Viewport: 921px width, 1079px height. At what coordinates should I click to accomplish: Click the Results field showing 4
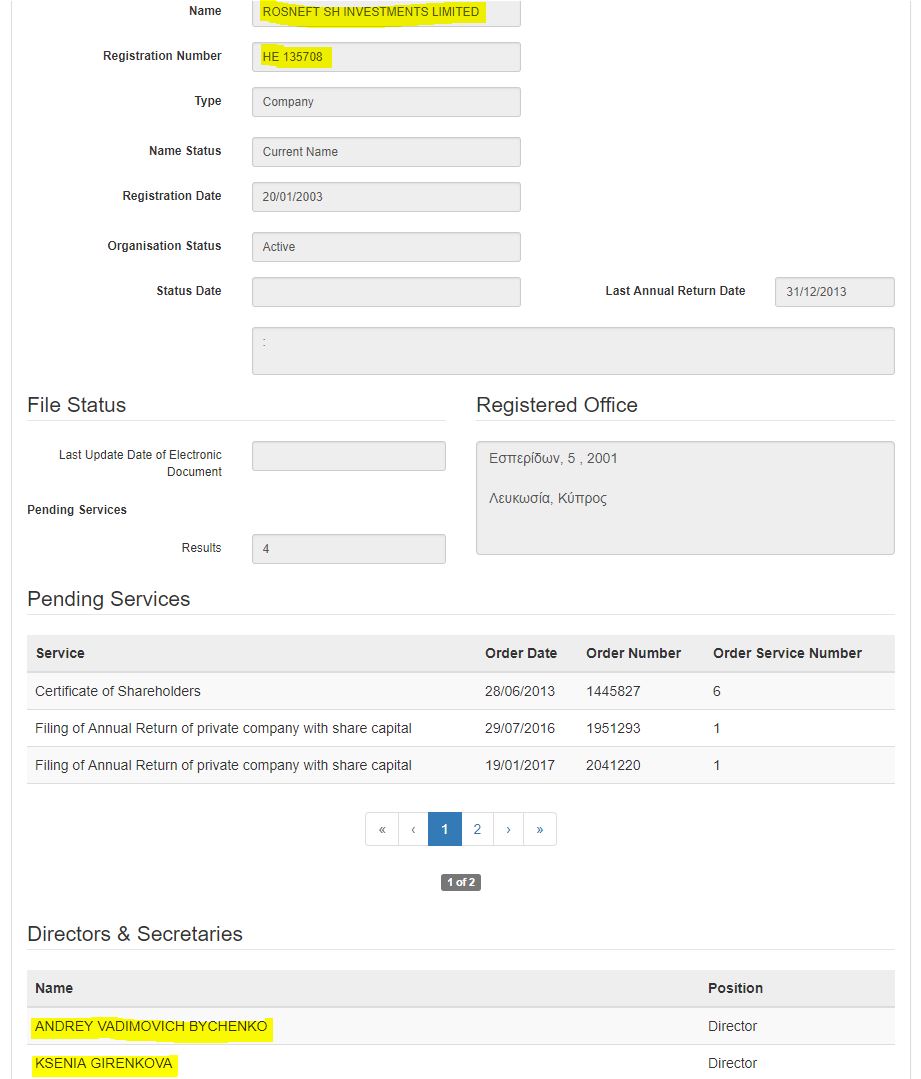[348, 549]
